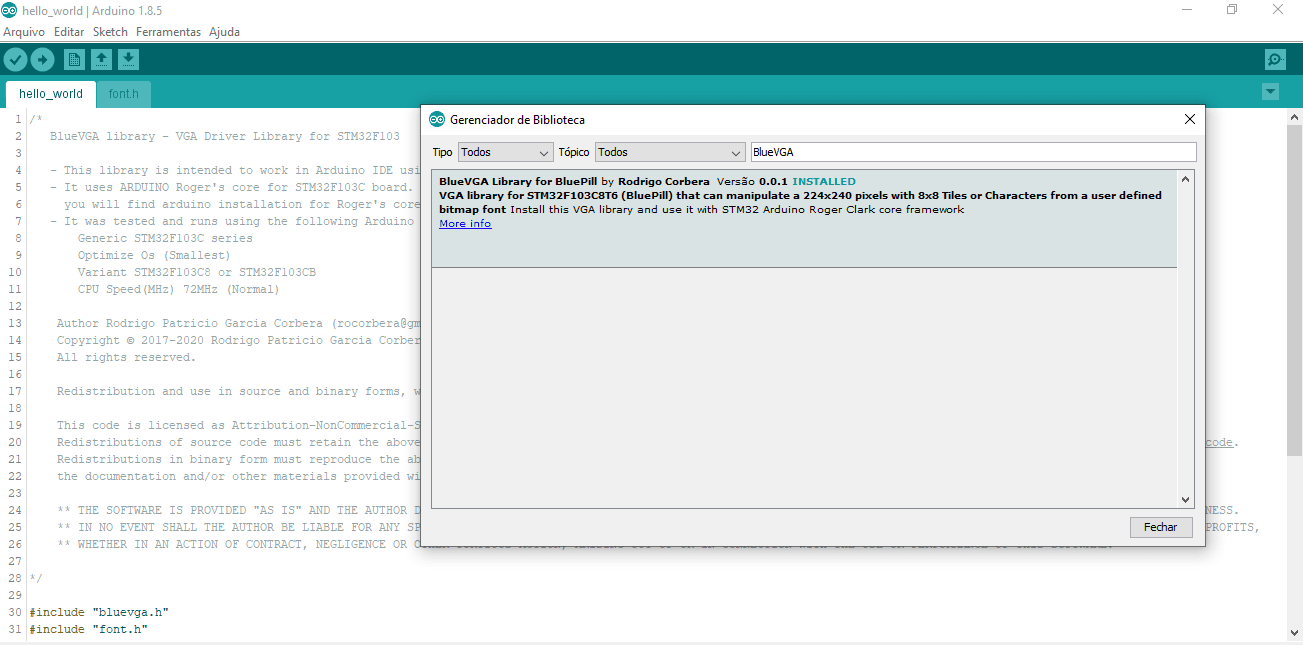Click the library list scroll-up arrow
The image size is (1303, 645).
[x=1186, y=180]
